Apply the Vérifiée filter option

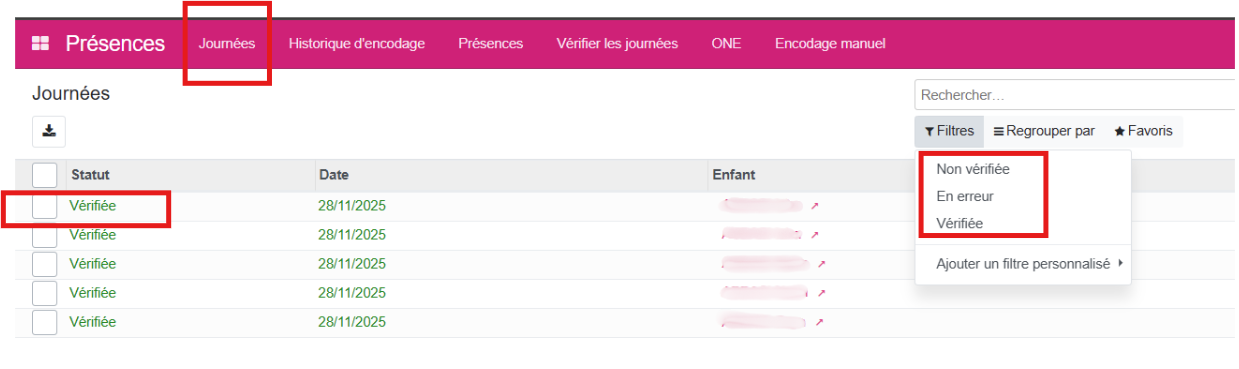[x=960, y=223]
